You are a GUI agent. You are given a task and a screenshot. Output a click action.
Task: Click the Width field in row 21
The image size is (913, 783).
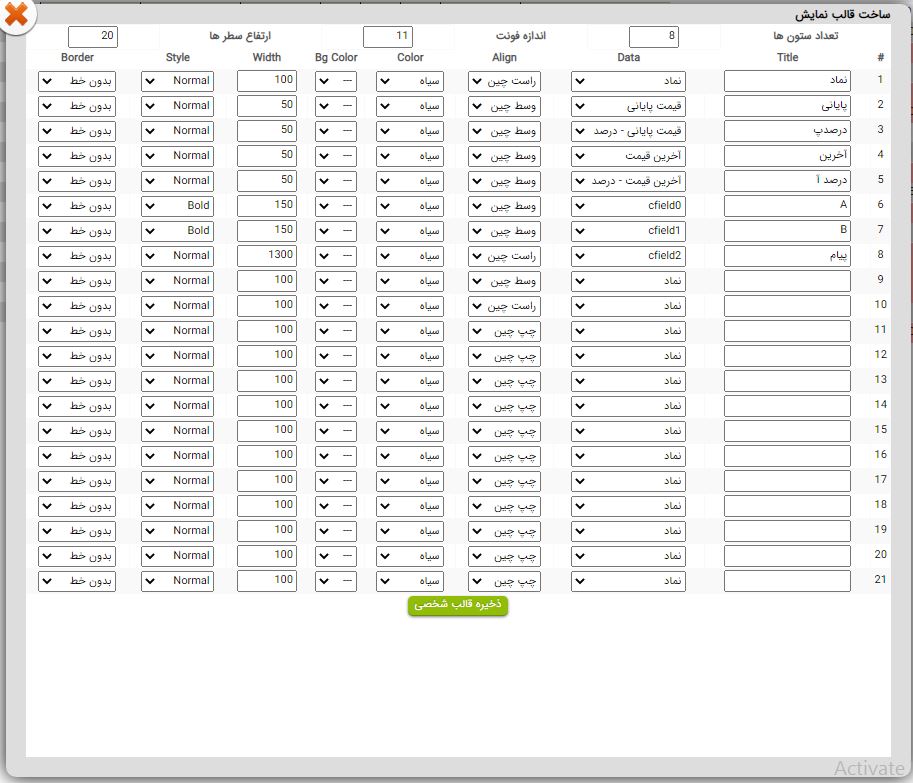[267, 581]
